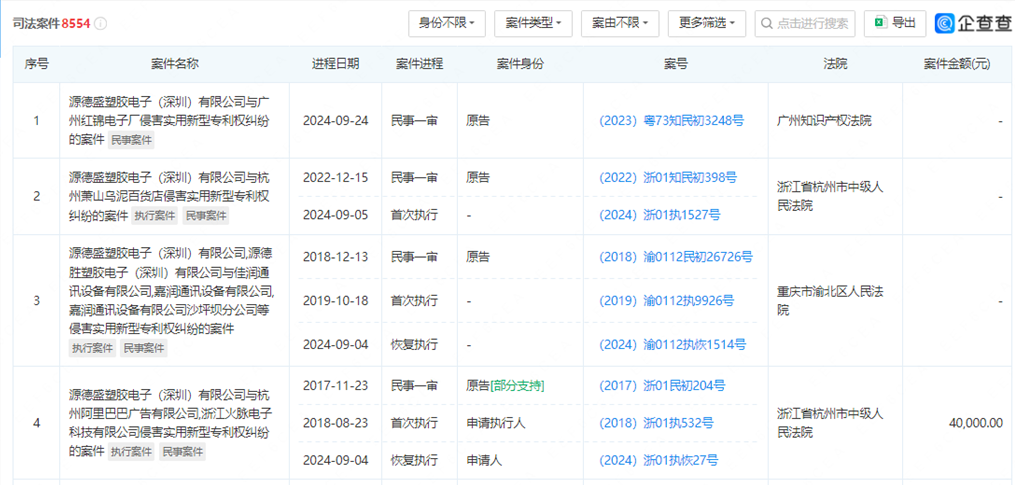1015x485 pixels.
Task: Click the 8554 case count number
Action: tap(76, 24)
